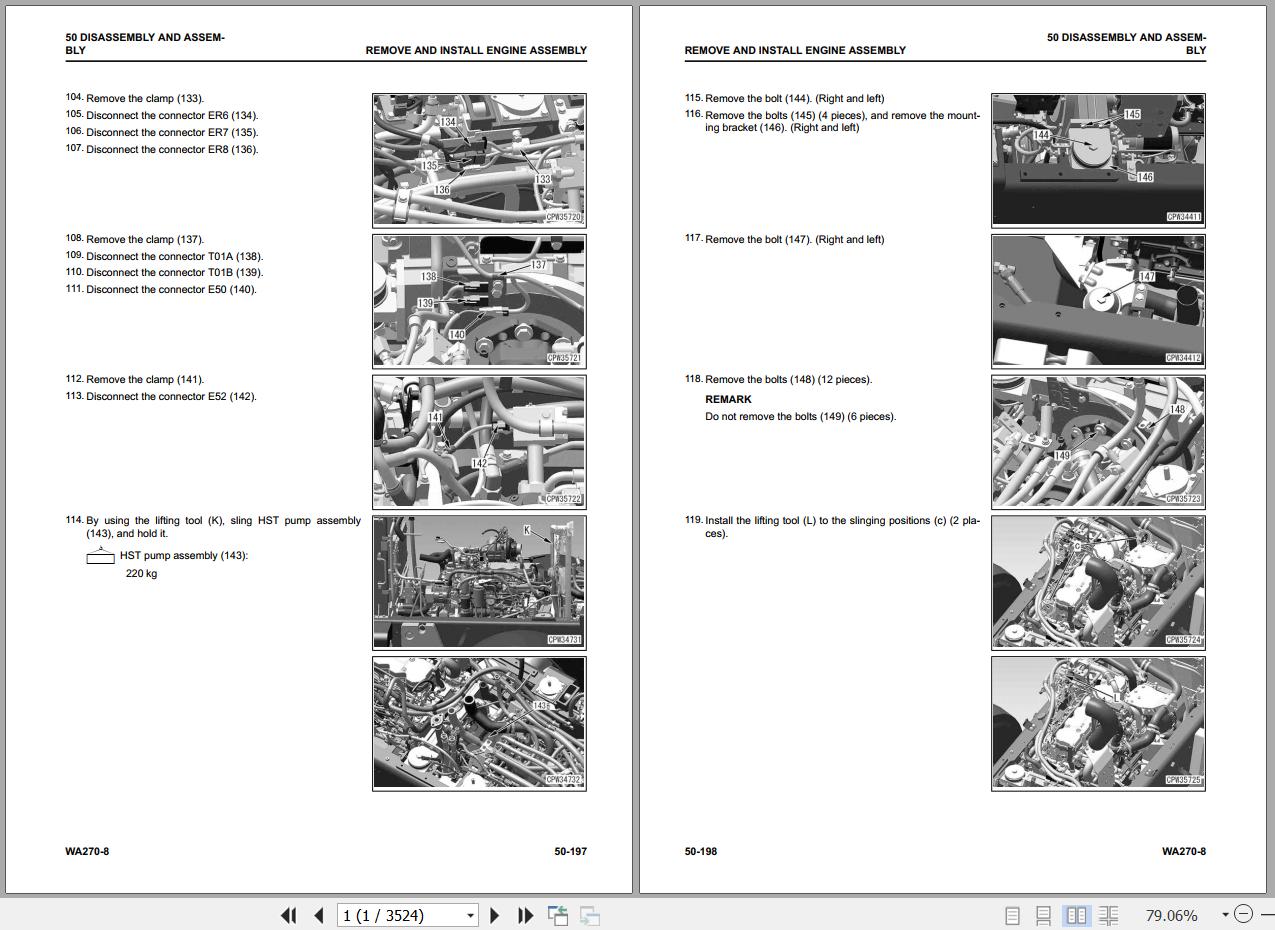The height and width of the screenshot is (930, 1275).
Task: Click the HST pump sling image CPW34731
Action: (479, 581)
